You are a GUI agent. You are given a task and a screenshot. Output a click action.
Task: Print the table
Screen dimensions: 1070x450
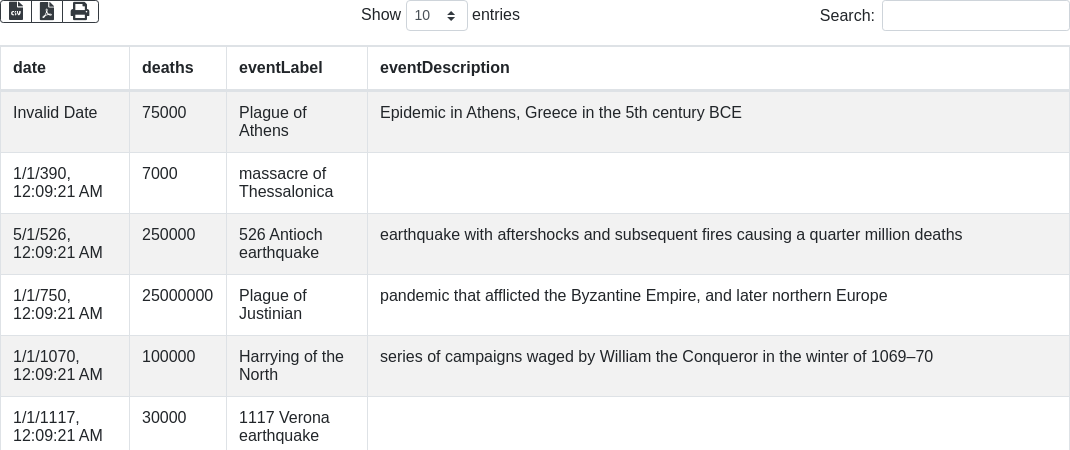pyautogui.click(x=80, y=11)
